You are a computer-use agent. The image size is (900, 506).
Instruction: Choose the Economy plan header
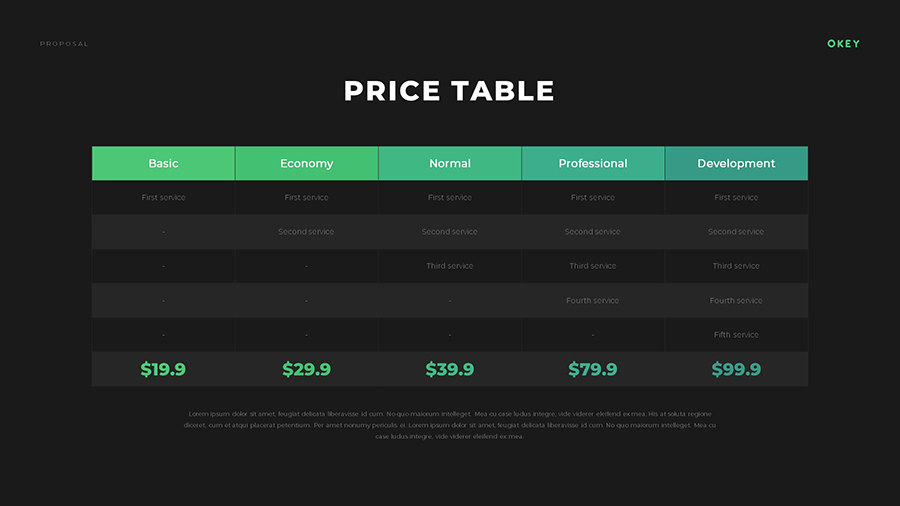click(307, 163)
